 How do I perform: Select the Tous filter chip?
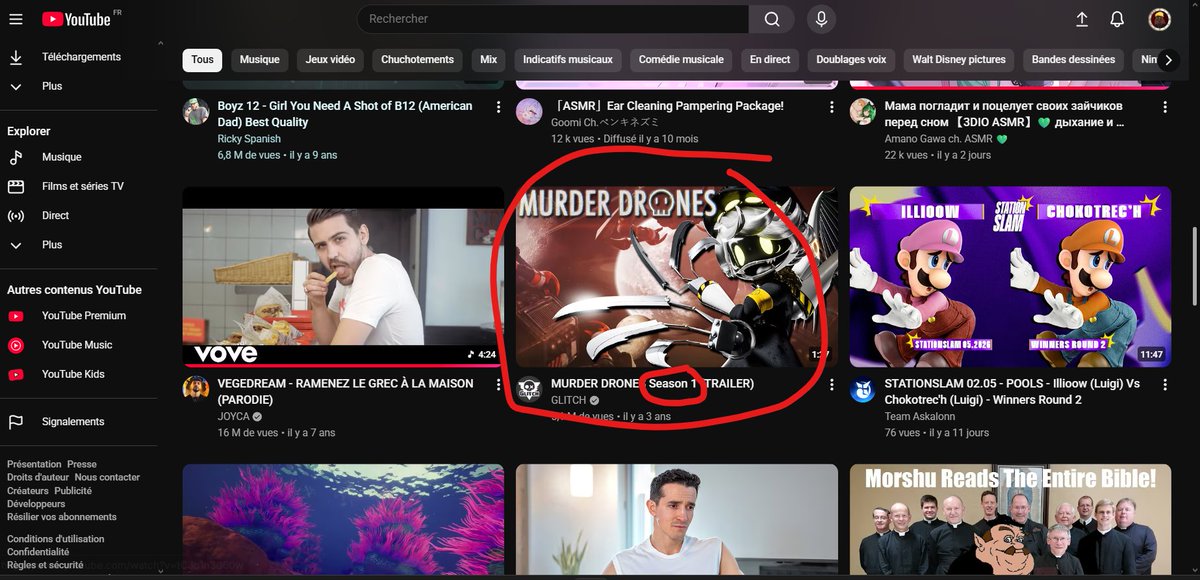pos(202,60)
